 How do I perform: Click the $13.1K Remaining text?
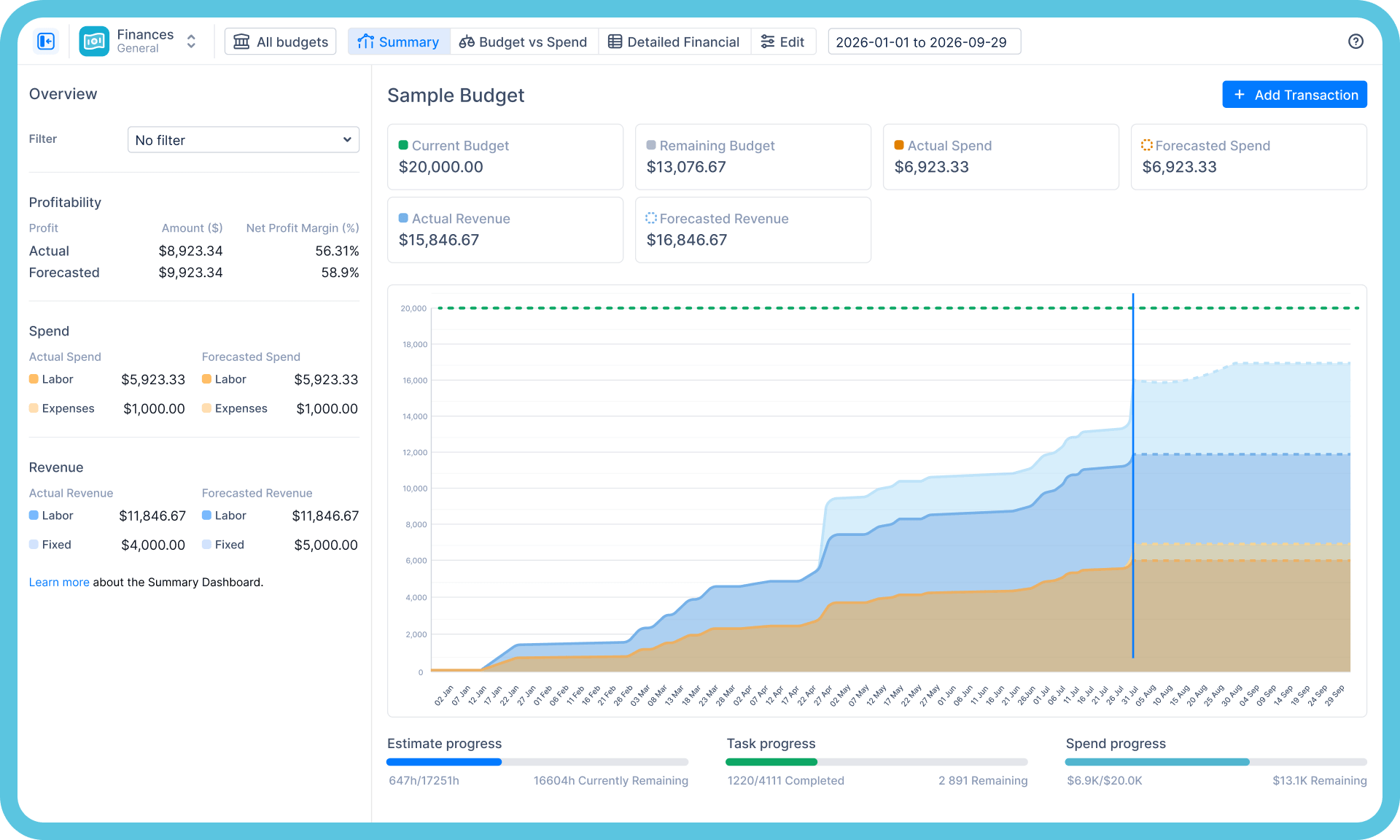(x=1320, y=780)
